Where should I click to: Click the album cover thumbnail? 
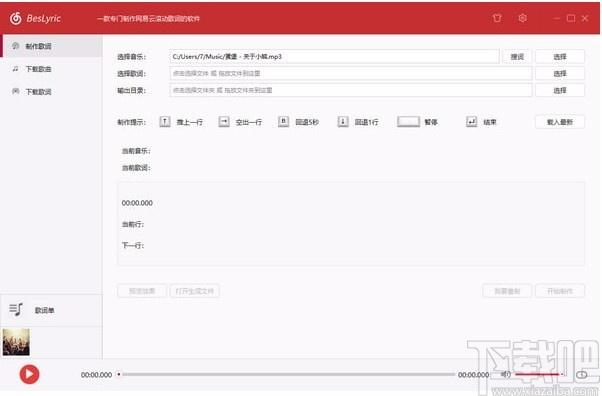point(16,342)
